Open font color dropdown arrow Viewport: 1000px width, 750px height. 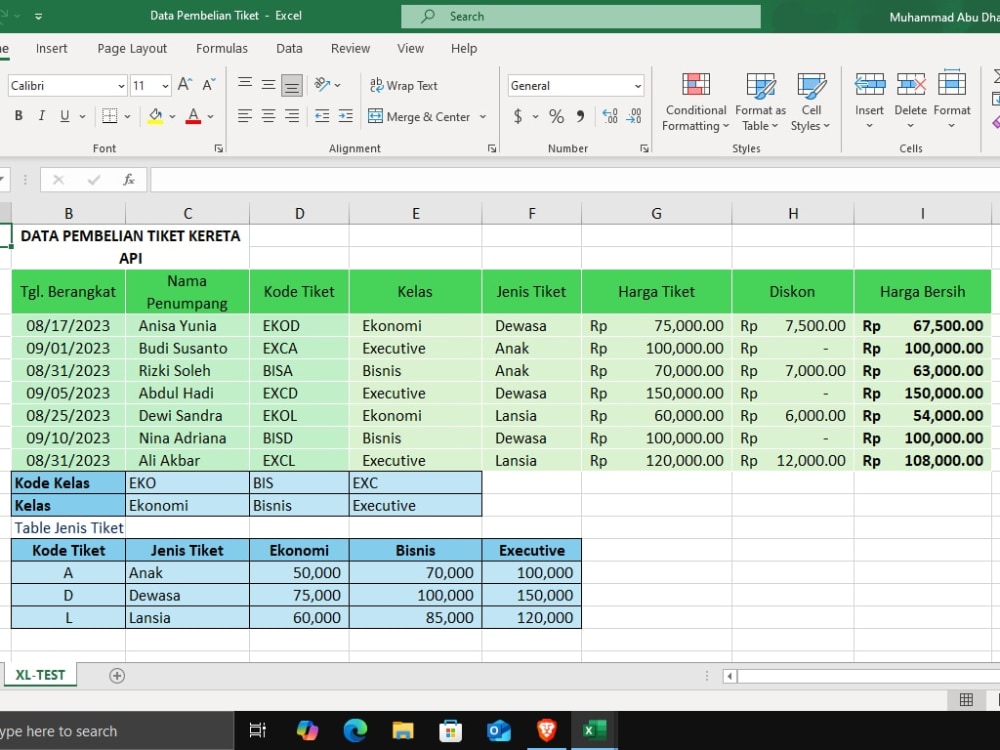coord(210,117)
